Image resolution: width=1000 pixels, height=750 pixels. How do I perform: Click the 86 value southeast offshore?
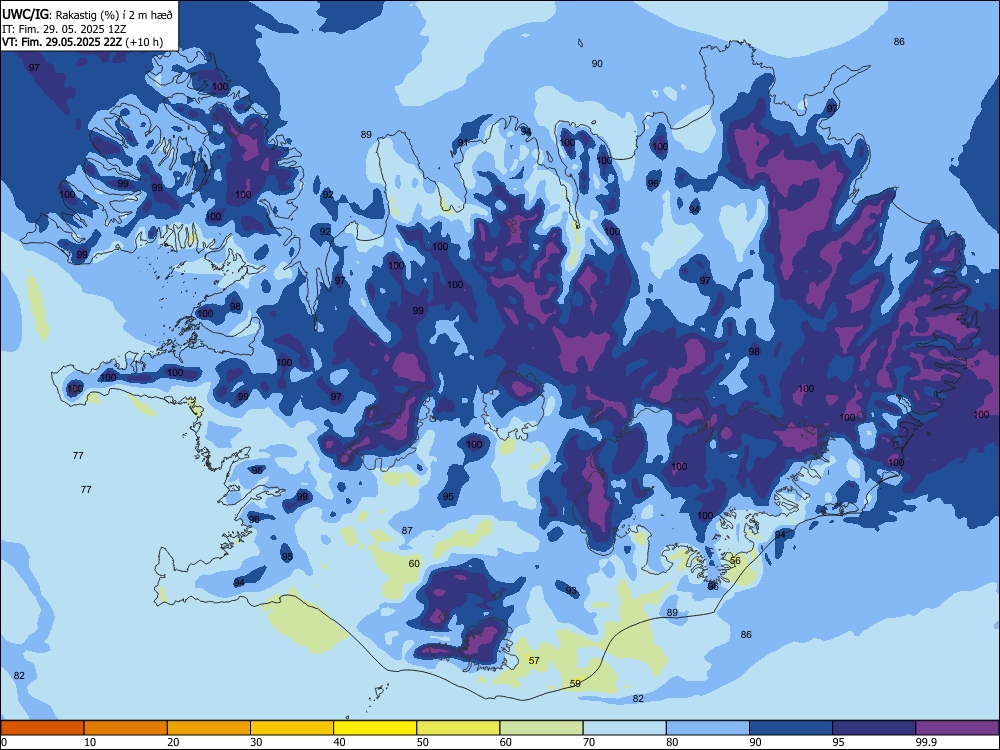coord(746,634)
